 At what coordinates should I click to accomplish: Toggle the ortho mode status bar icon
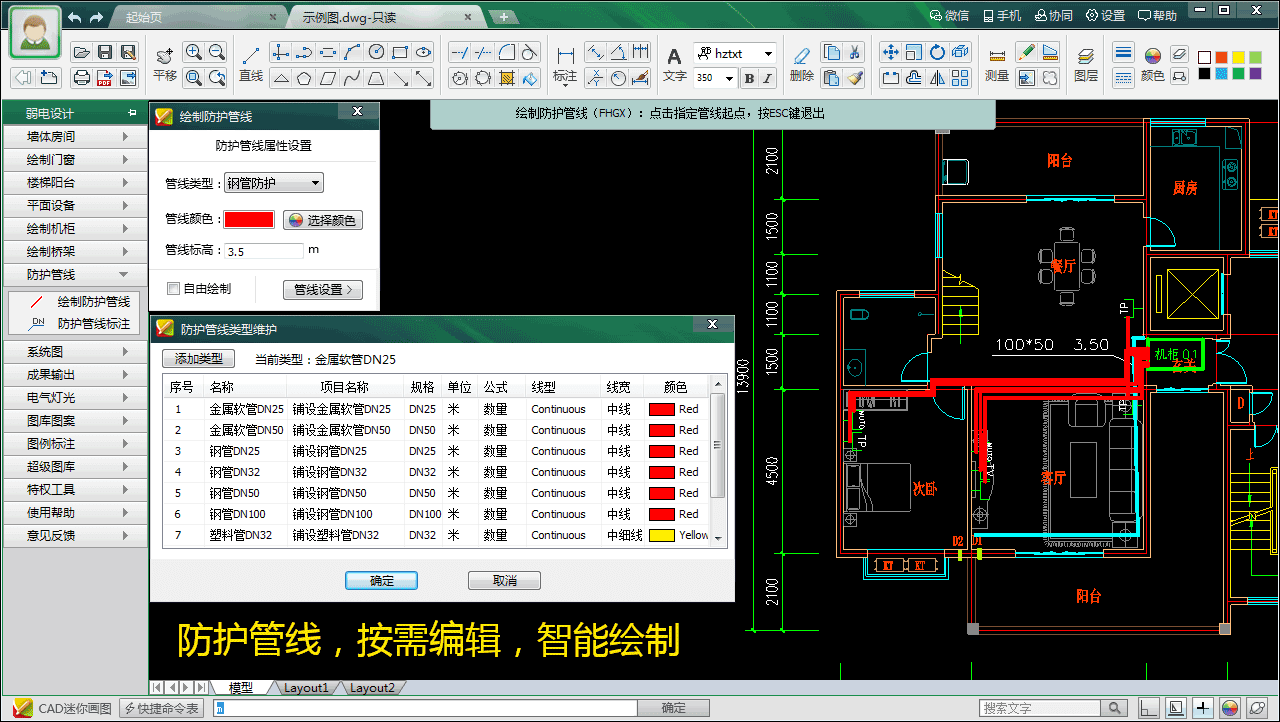(1150, 708)
